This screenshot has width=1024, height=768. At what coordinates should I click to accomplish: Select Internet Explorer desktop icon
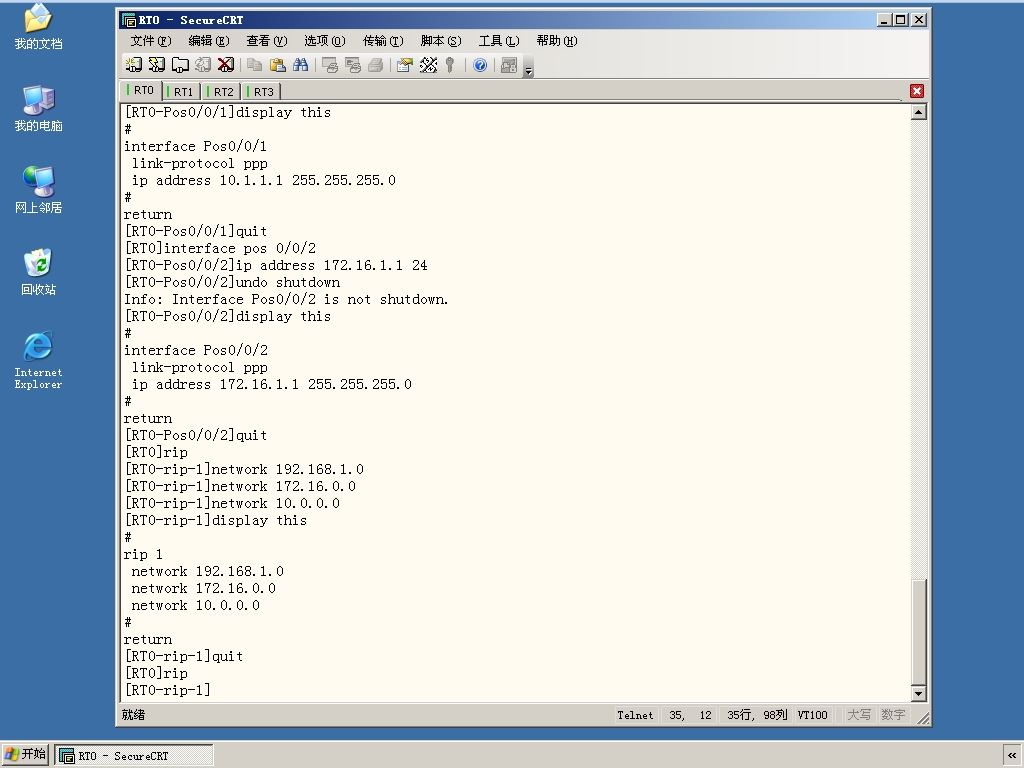point(38,360)
